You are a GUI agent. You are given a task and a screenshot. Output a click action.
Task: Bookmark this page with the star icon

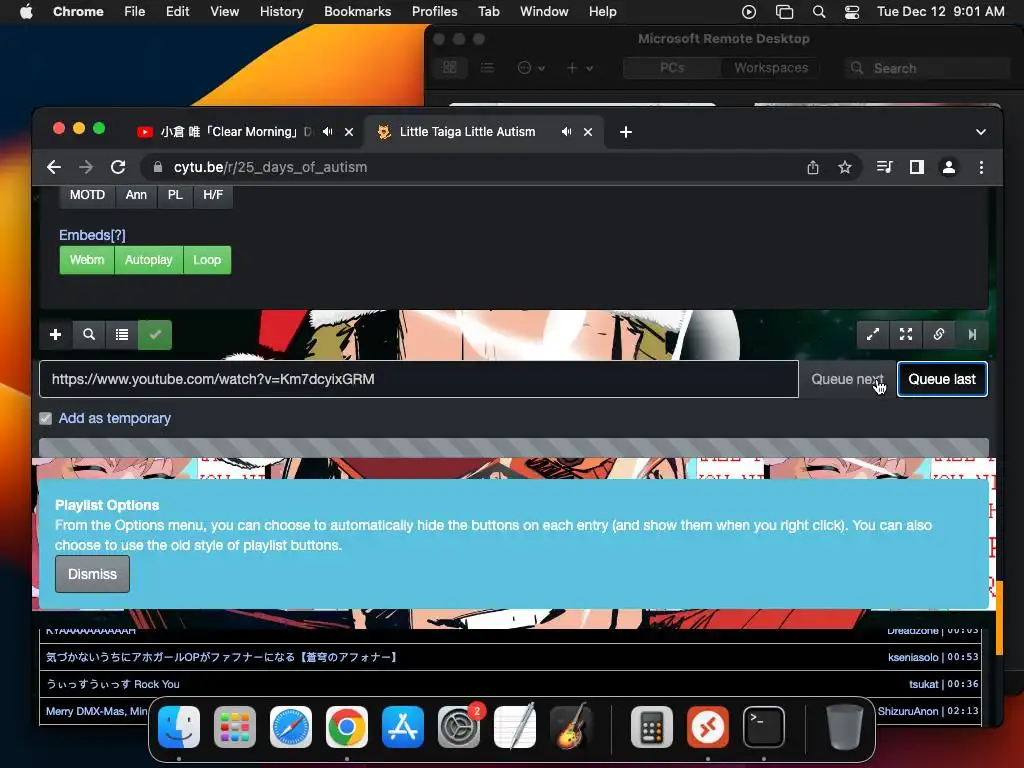tap(845, 168)
